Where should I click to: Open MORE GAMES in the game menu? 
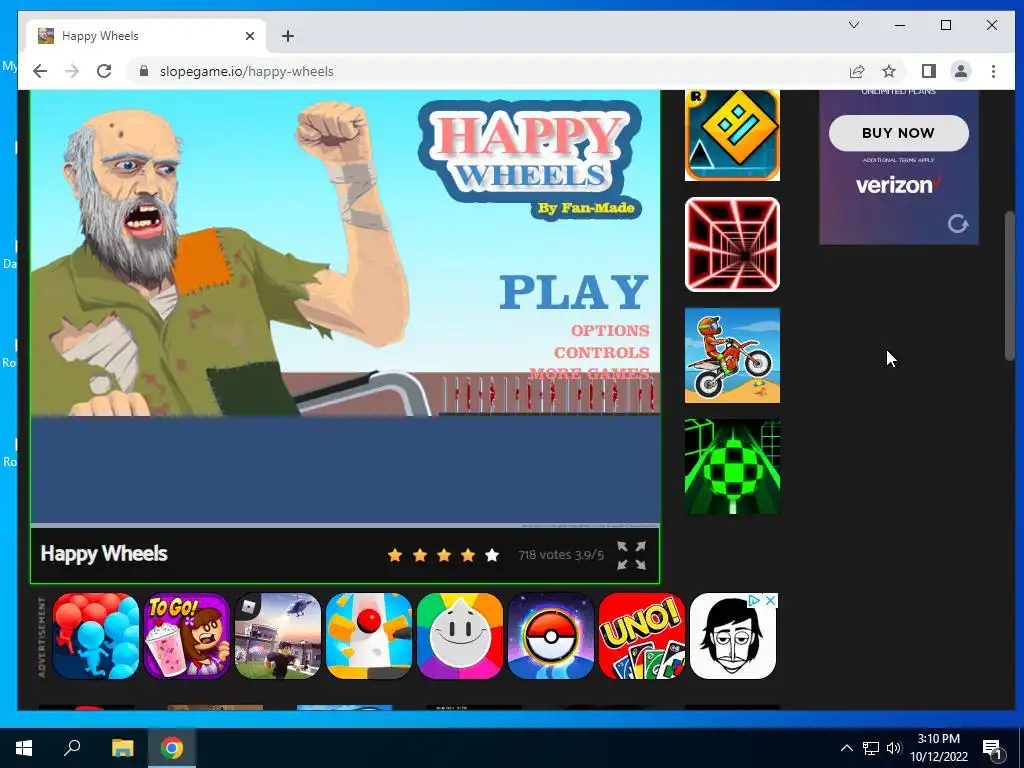pos(589,374)
